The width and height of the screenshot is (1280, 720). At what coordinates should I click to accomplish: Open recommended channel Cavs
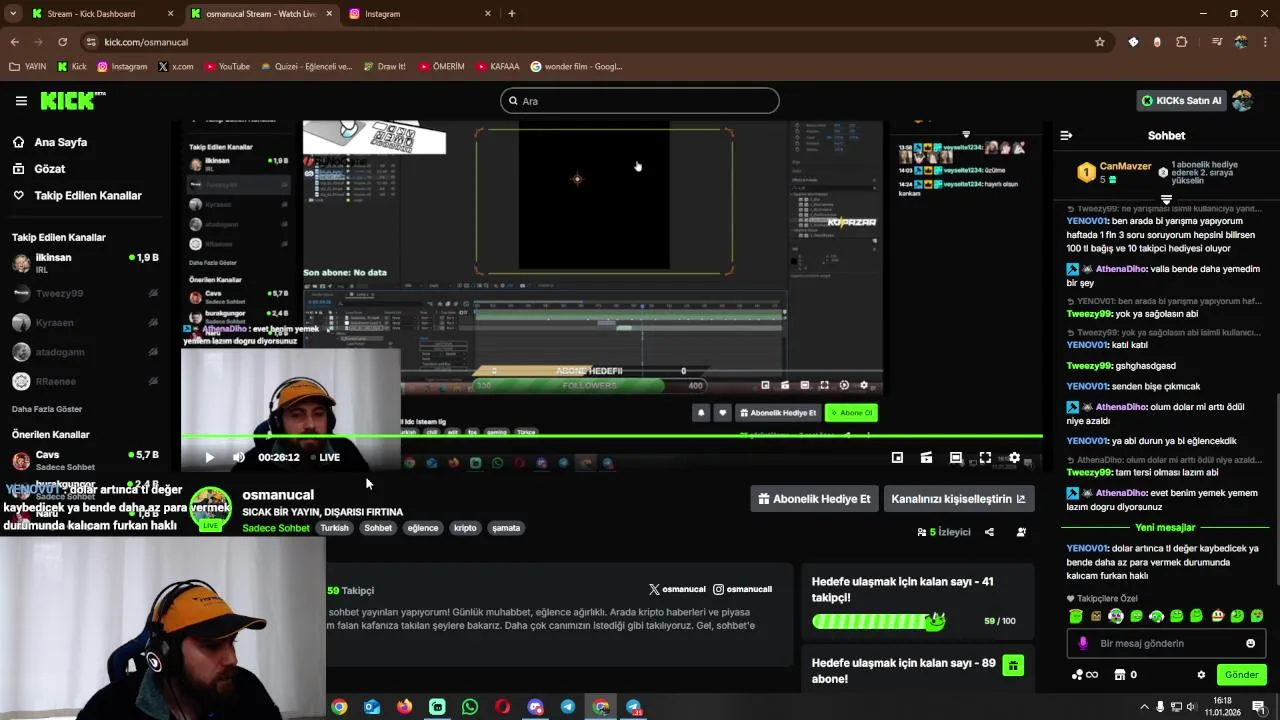(85, 460)
